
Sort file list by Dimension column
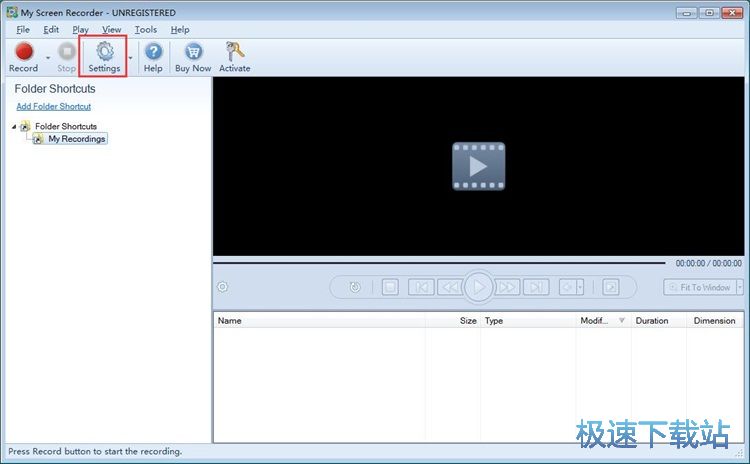pyautogui.click(x=715, y=320)
